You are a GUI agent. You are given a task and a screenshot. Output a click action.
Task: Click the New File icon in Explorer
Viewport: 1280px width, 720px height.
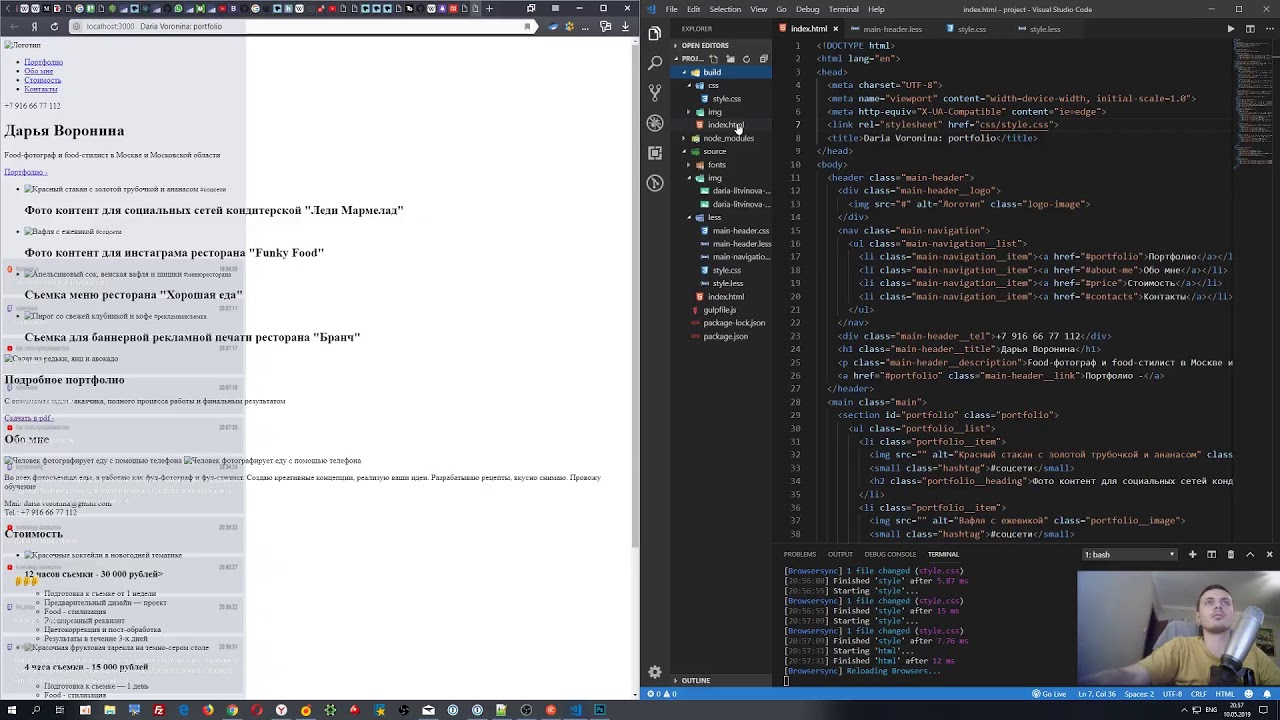point(713,59)
